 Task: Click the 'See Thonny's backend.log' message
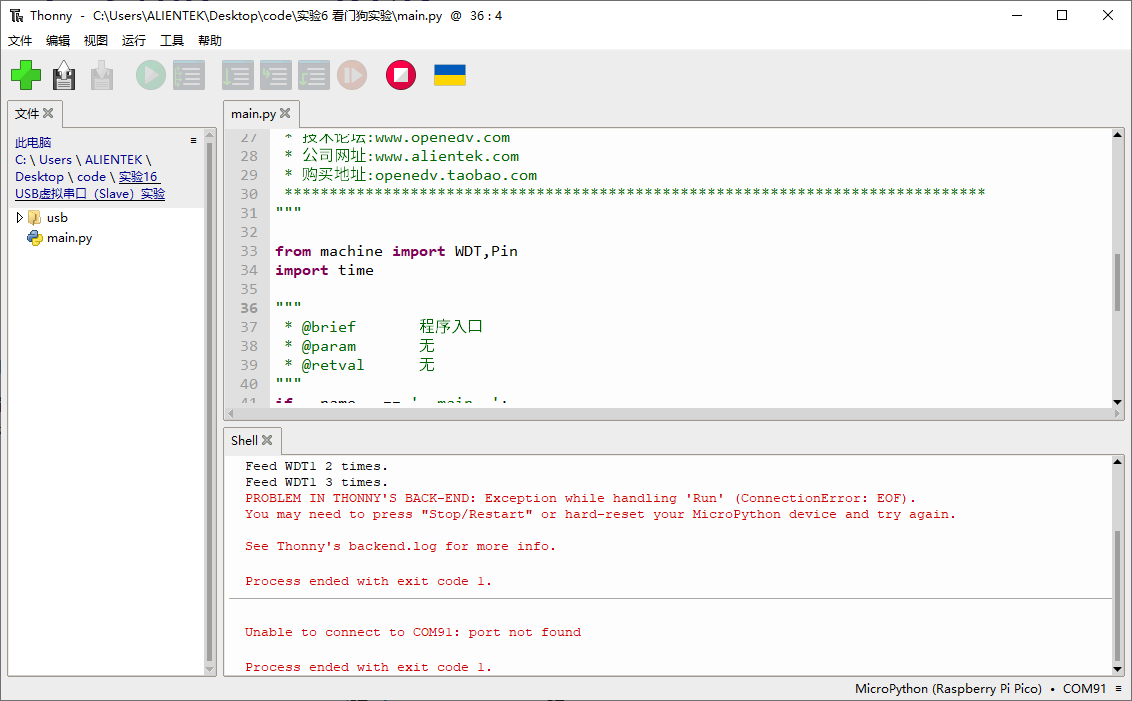point(400,547)
